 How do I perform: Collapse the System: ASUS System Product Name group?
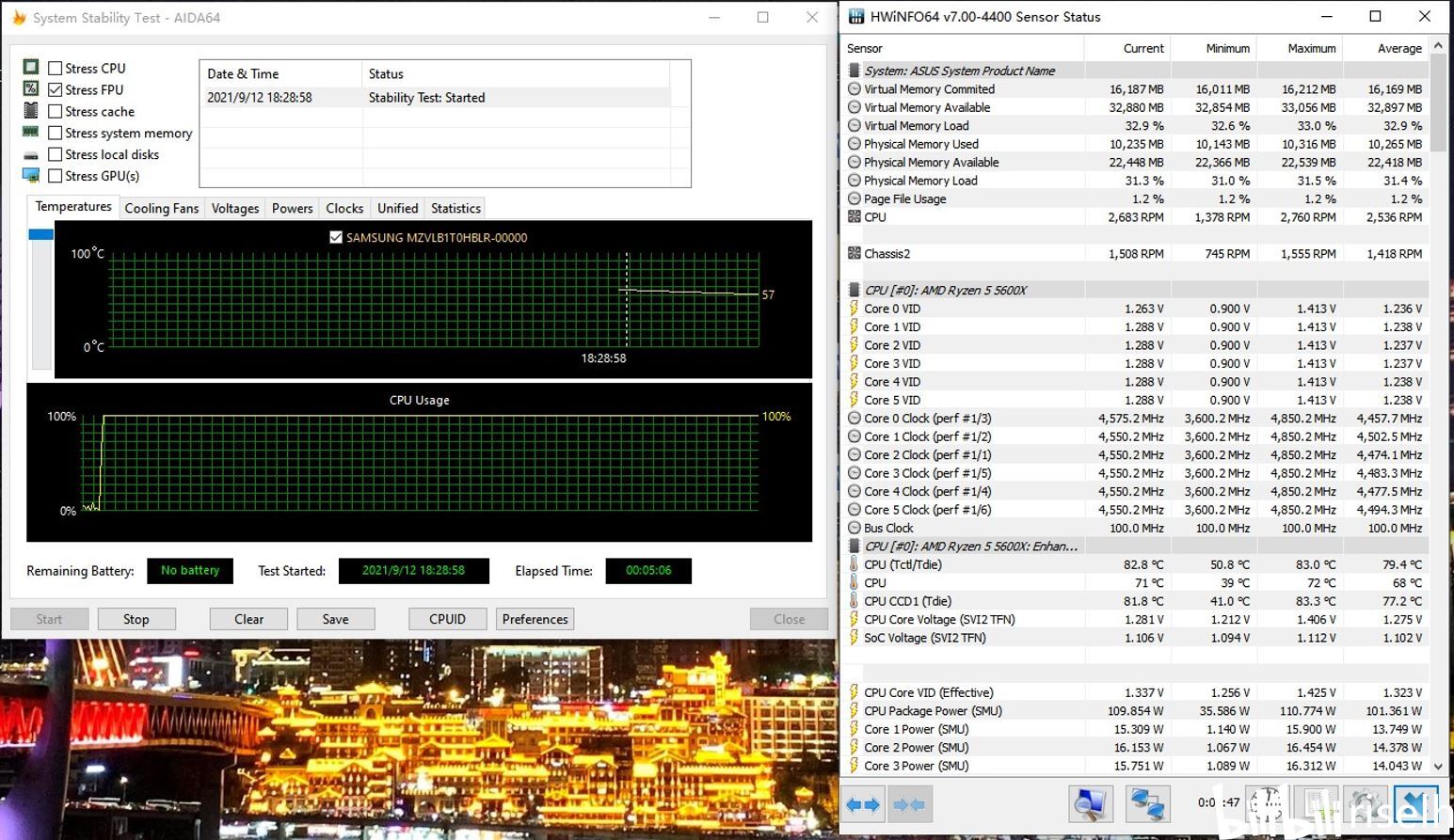[x=855, y=71]
